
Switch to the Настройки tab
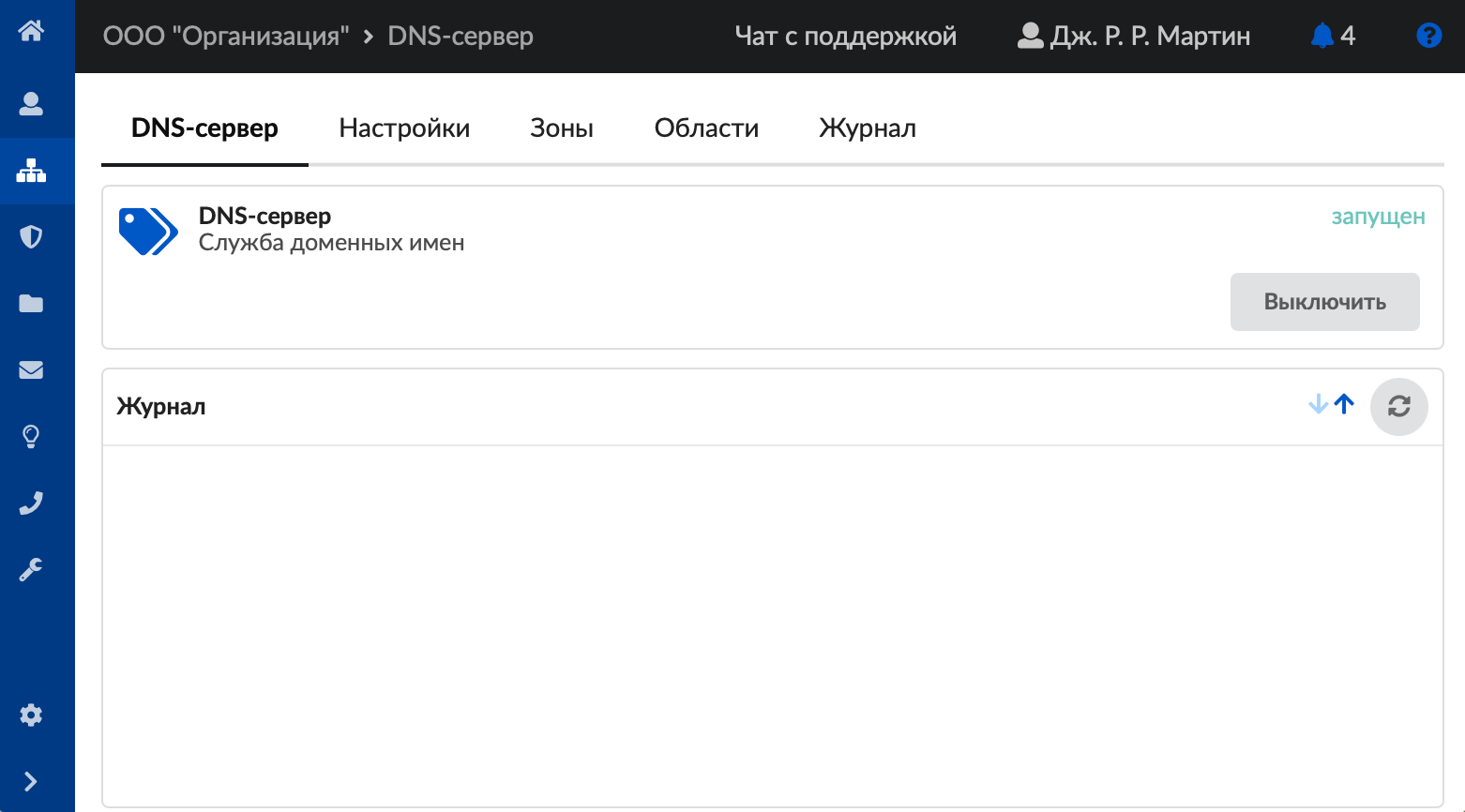click(x=404, y=128)
